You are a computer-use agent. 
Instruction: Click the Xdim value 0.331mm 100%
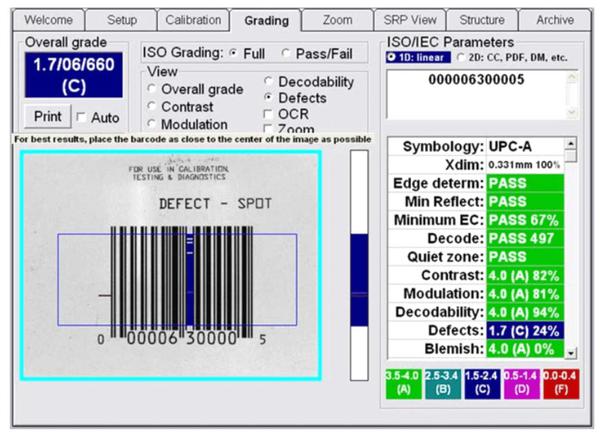(x=525, y=165)
